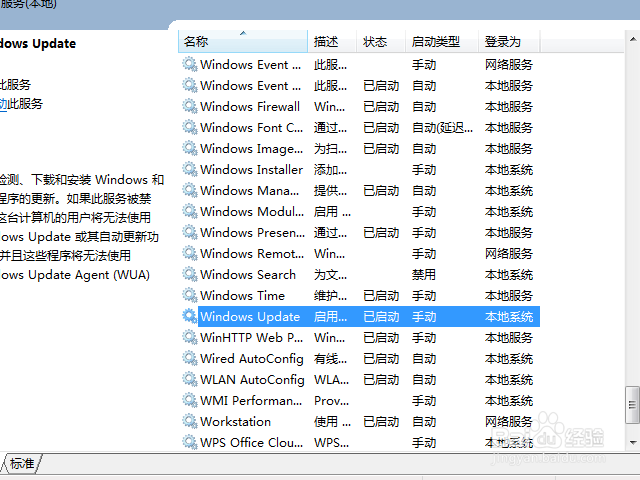Click 已启动 status in Windows Update row
Viewport: 640px width, 480px height.
381,317
